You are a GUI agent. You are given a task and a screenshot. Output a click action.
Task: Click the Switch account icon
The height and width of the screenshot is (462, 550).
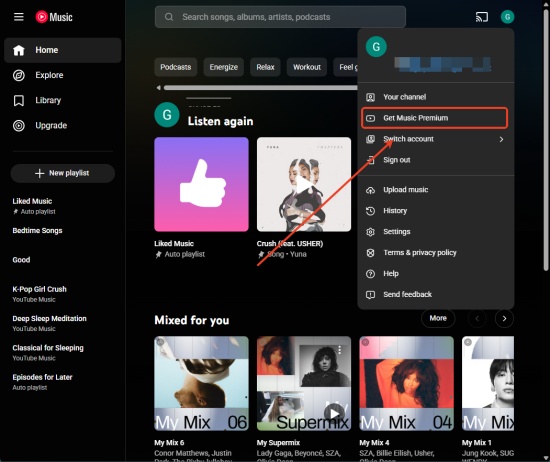click(x=370, y=139)
